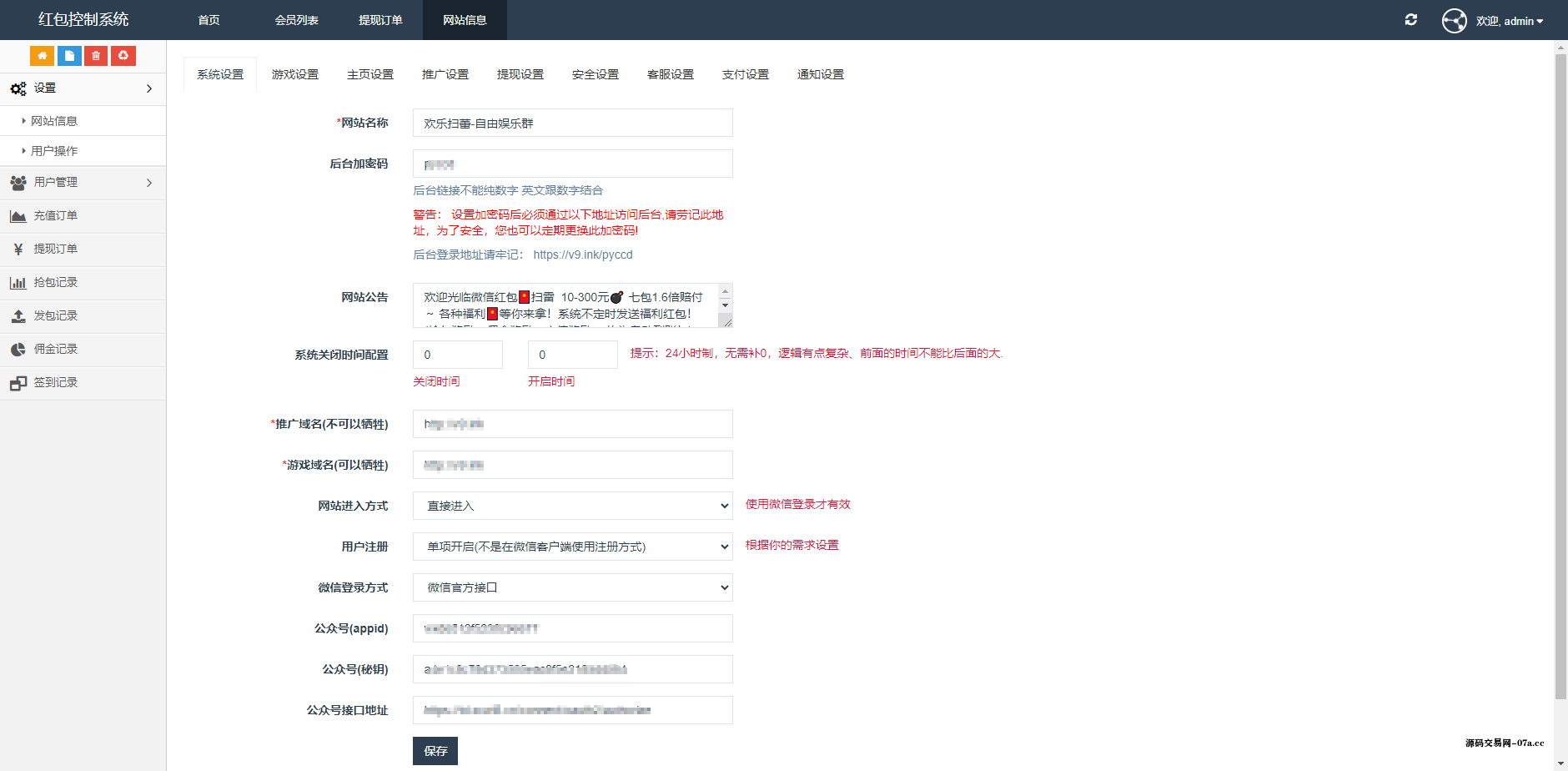The image size is (1568, 771).
Task: Open 充值订单 via its chart icon
Action: pyautogui.click(x=18, y=215)
